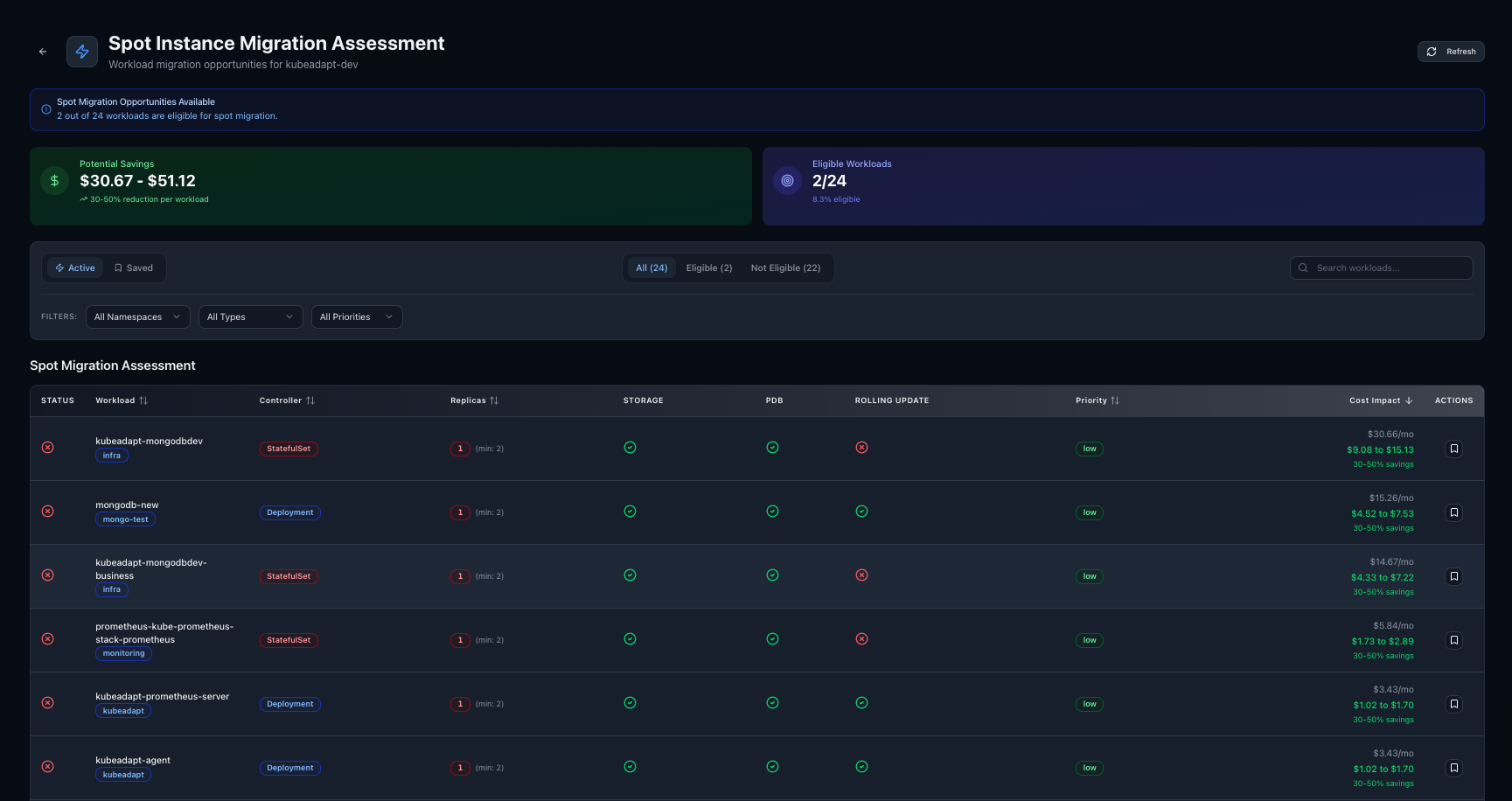This screenshot has height=801, width=1512.
Task: Click the red Rolling Update indicator for prometheus-kube-prometheus-stack-prometheus
Action: pyautogui.click(x=861, y=639)
